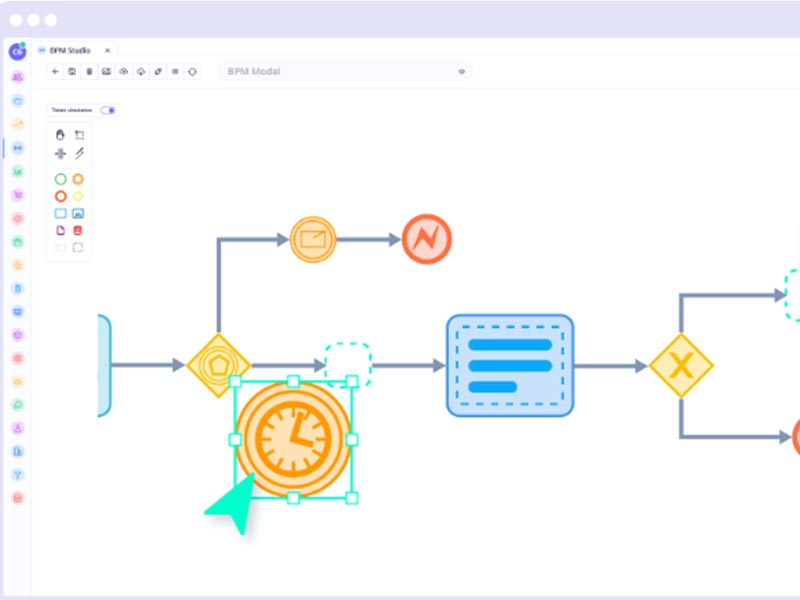Click the trash delete toolbar icon
The image size is (800, 600).
[89, 71]
